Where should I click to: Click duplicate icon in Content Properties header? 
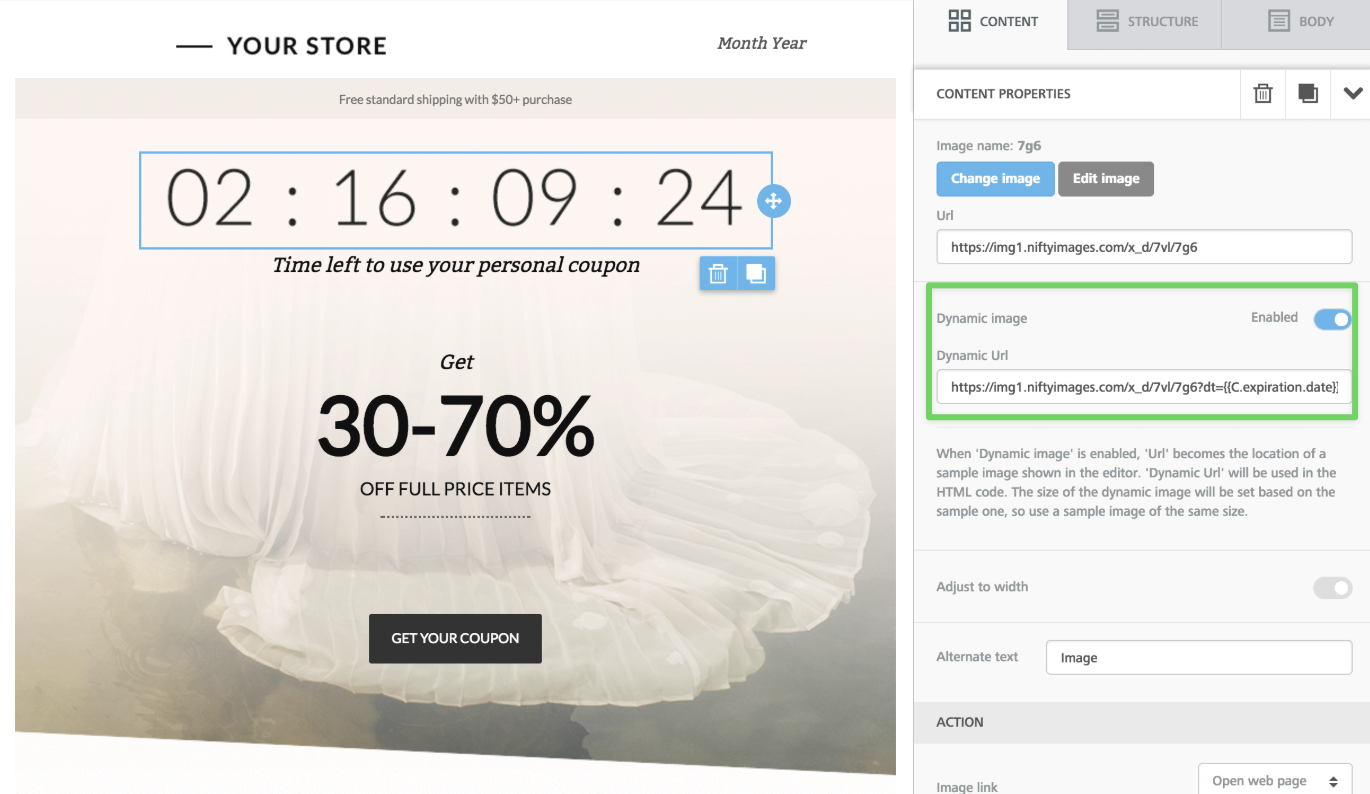[x=1307, y=93]
